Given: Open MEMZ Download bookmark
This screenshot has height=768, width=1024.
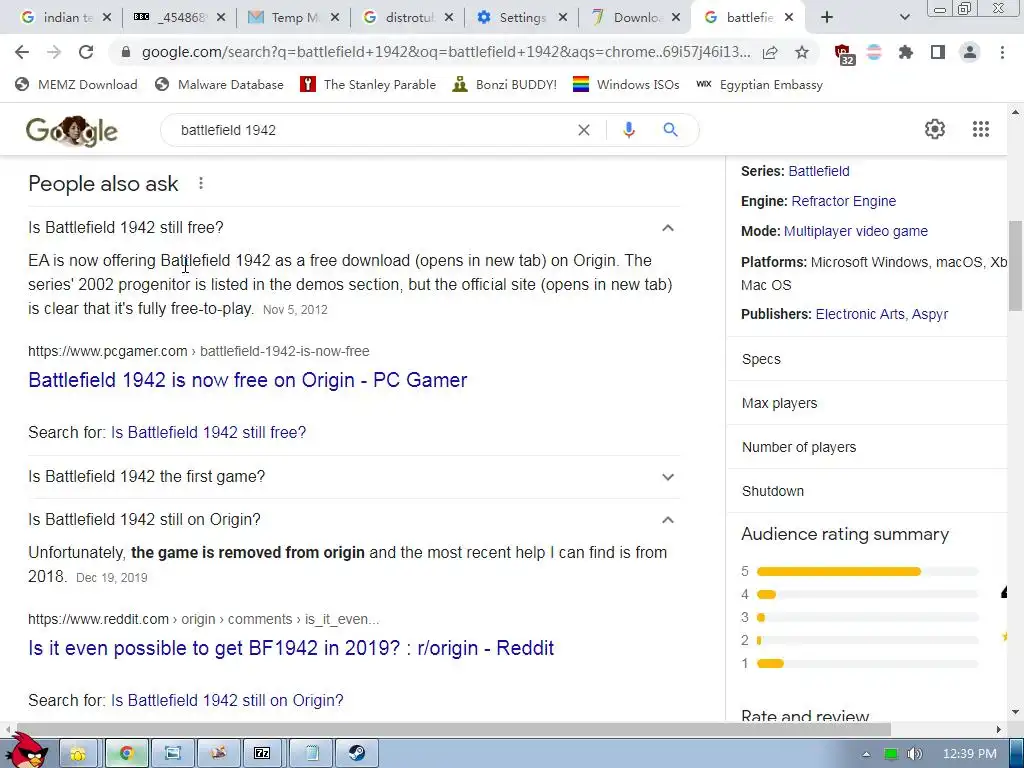Looking at the screenshot, I should [76, 84].
